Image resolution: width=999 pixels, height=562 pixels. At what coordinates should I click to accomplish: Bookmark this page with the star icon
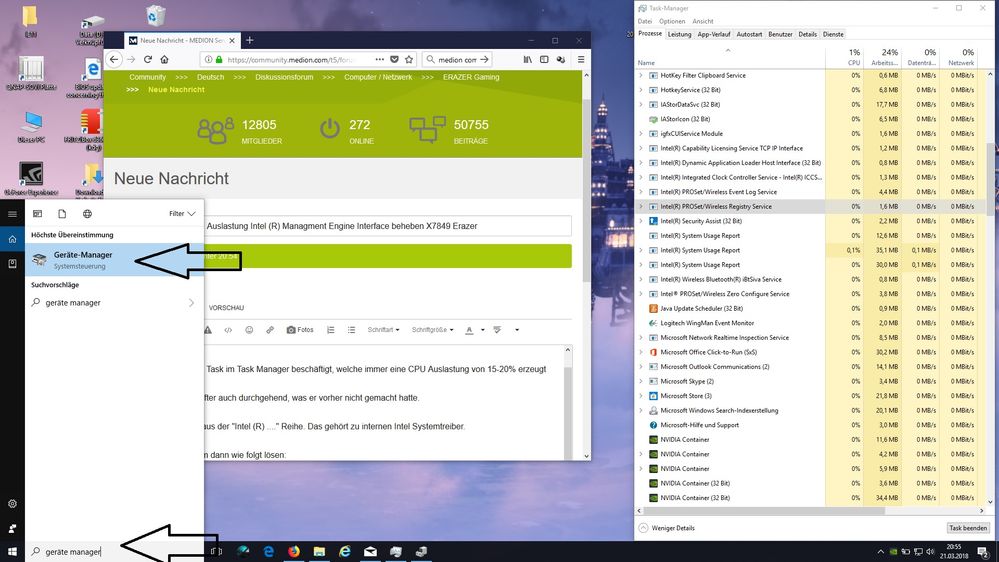(x=409, y=59)
